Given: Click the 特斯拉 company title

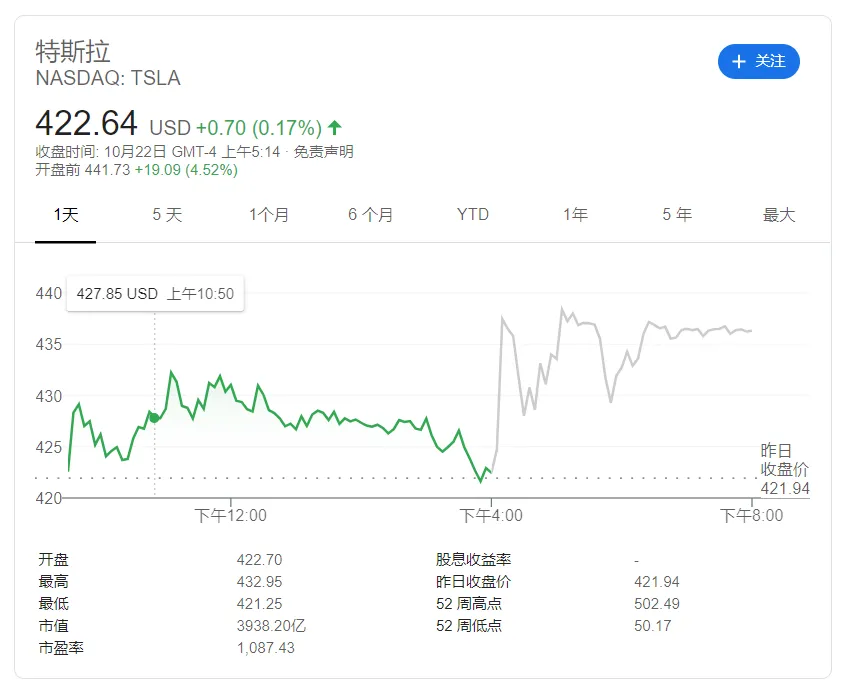Looking at the screenshot, I should (73, 52).
